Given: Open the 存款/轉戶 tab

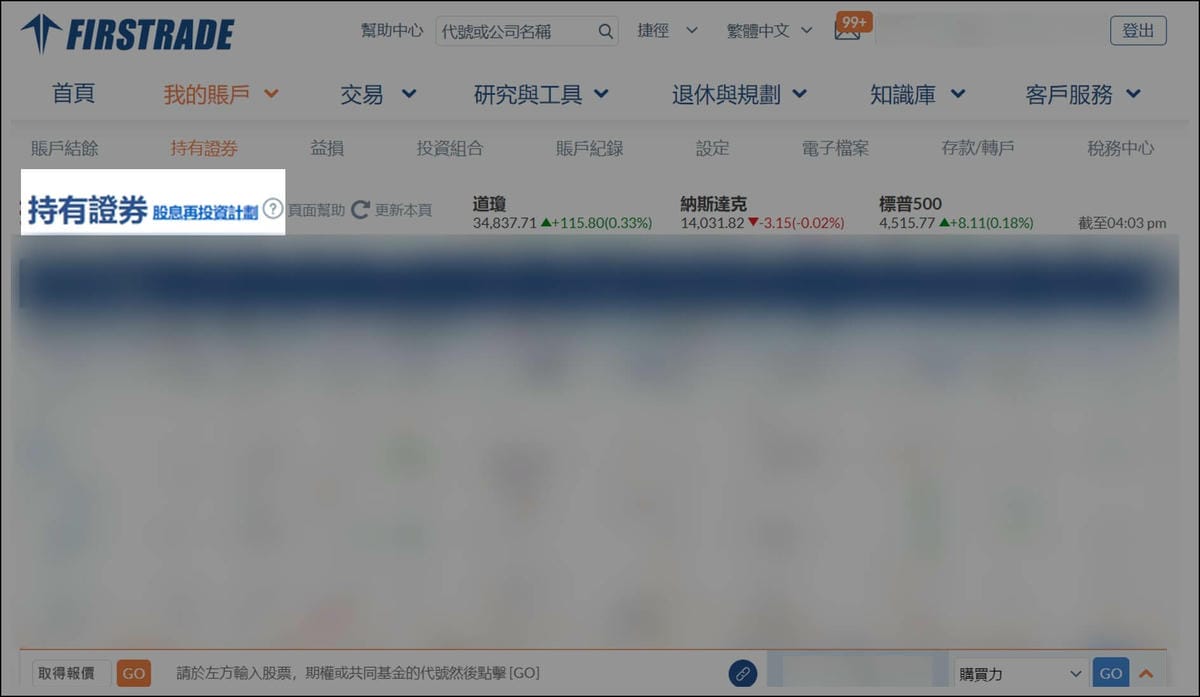Looking at the screenshot, I should 978,148.
